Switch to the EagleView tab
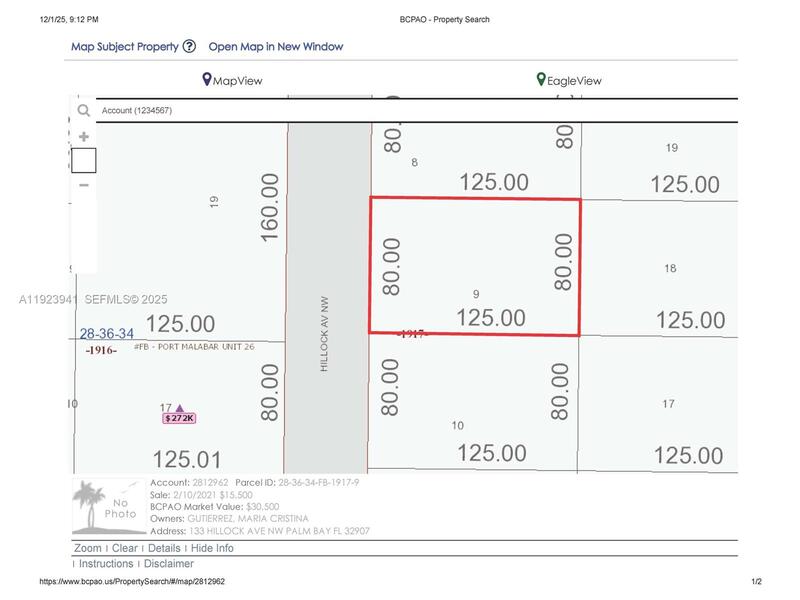 575,81
